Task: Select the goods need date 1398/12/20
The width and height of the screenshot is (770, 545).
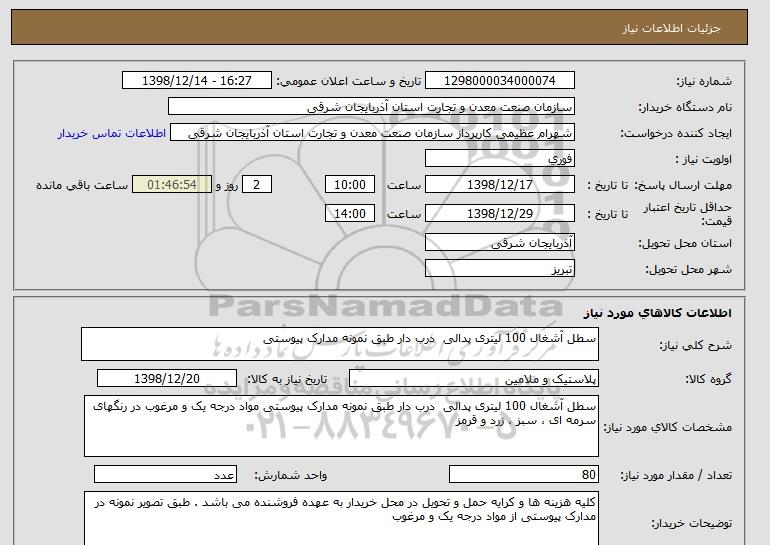Action: [167, 379]
